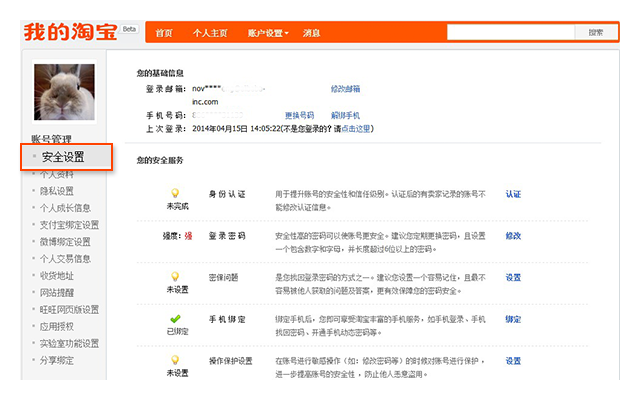Click the 修改邮箱 link
The width and height of the screenshot is (640, 400).
pos(345,89)
